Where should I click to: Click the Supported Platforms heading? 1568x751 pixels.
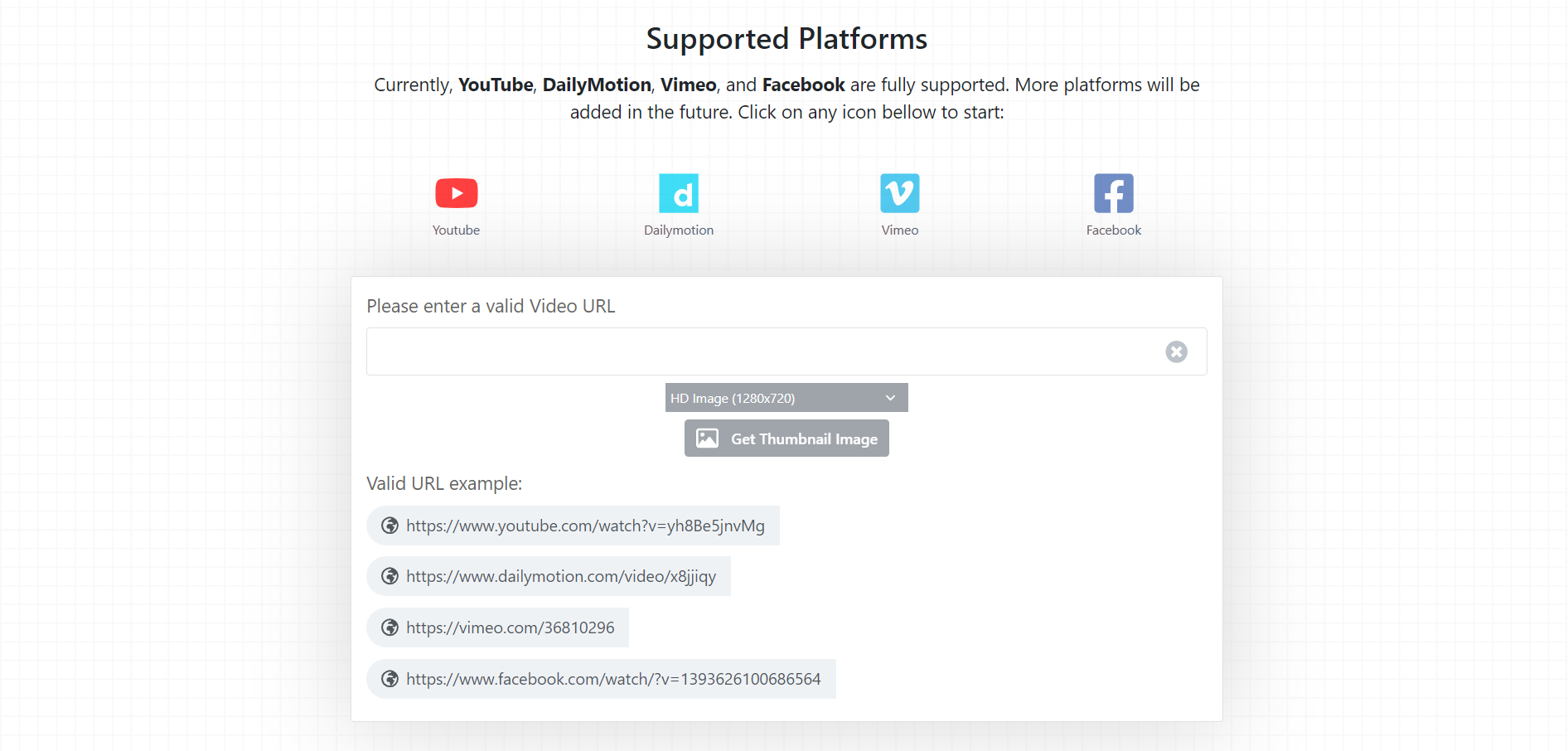[x=786, y=39]
